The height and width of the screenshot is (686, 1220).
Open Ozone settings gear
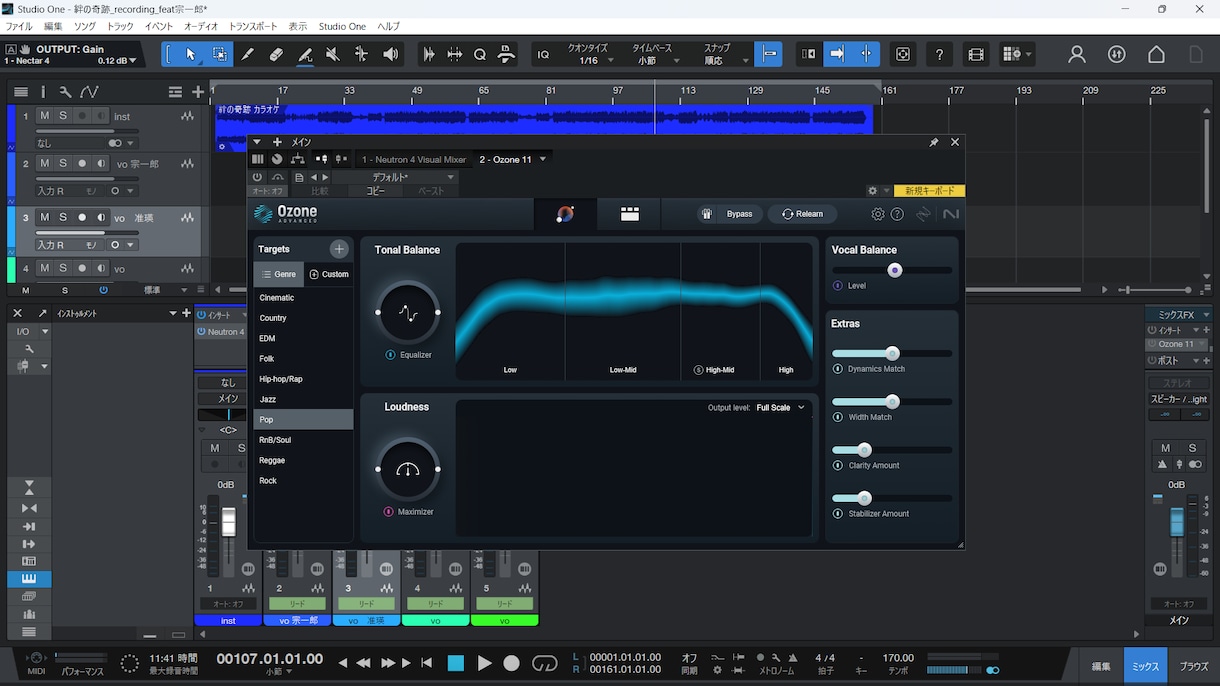point(878,214)
